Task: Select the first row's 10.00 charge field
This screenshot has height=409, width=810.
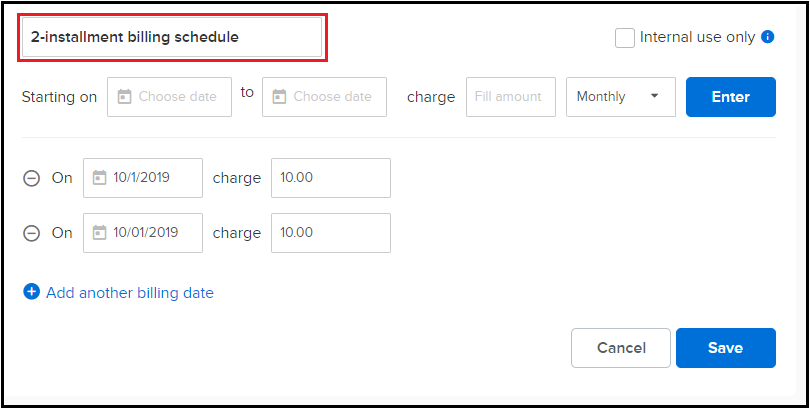Action: (x=331, y=178)
